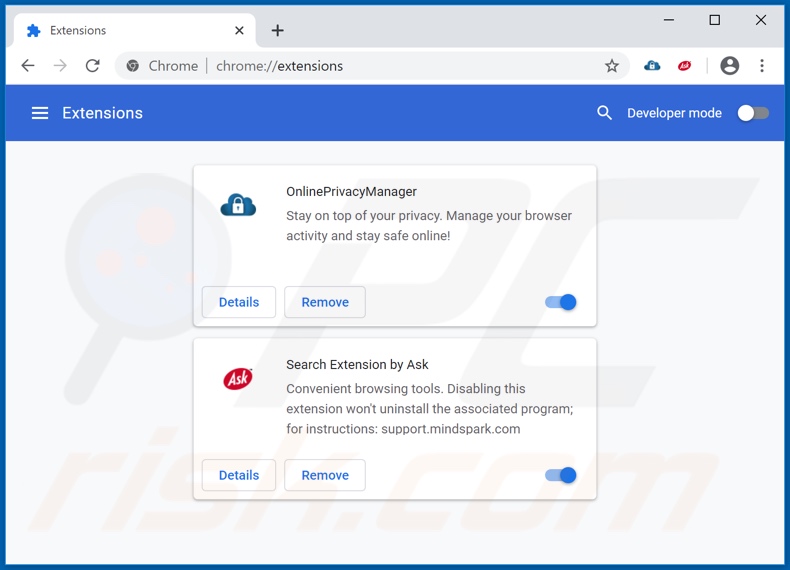Maximize the Chrome window
The height and width of the screenshot is (570, 790).
(714, 20)
